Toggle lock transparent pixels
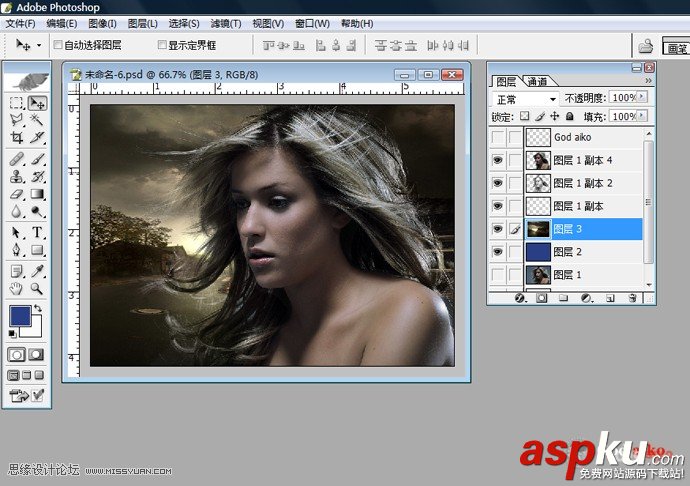The height and width of the screenshot is (486, 690). pyautogui.click(x=524, y=116)
